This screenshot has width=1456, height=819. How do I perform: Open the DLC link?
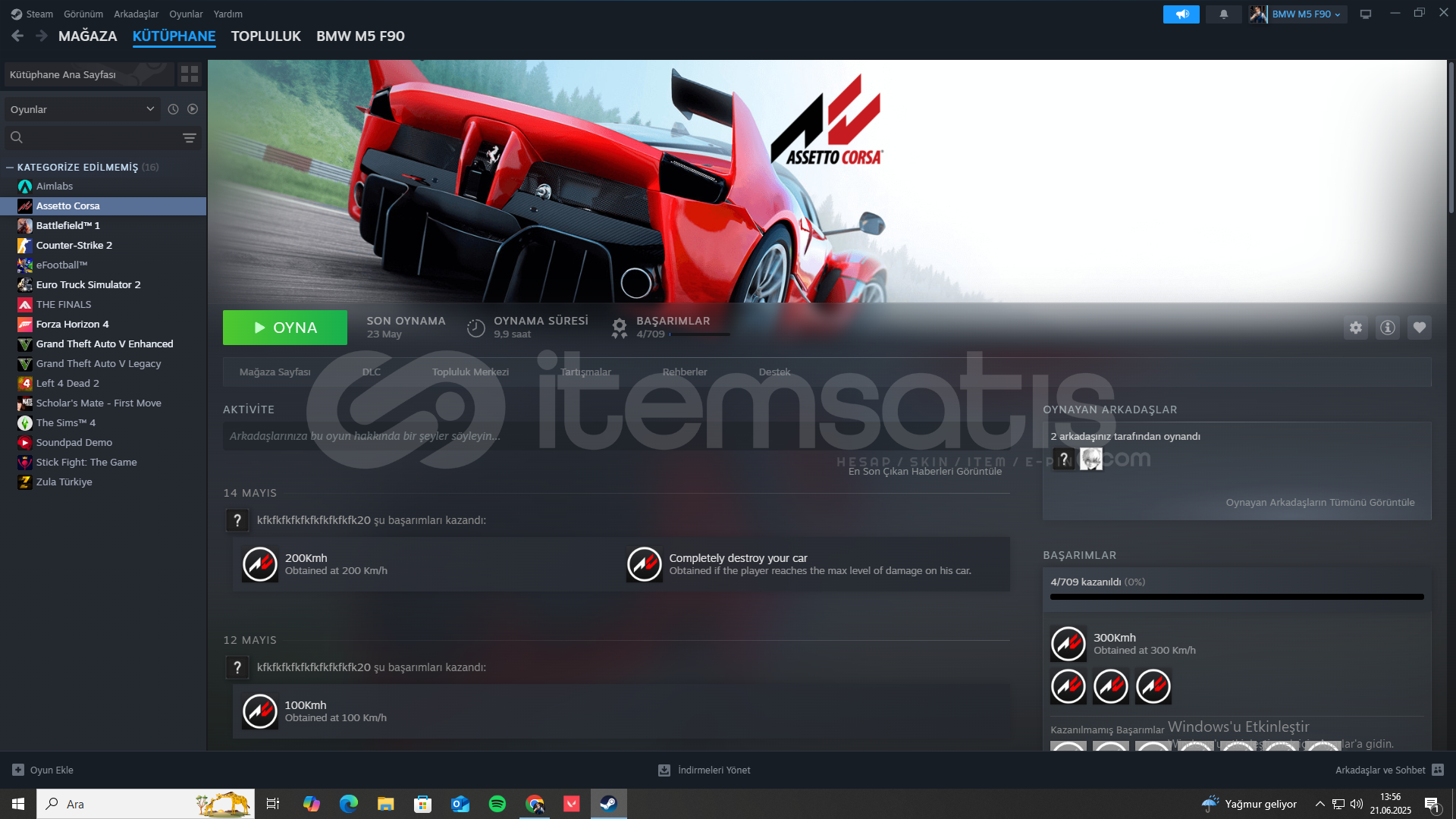coord(372,372)
